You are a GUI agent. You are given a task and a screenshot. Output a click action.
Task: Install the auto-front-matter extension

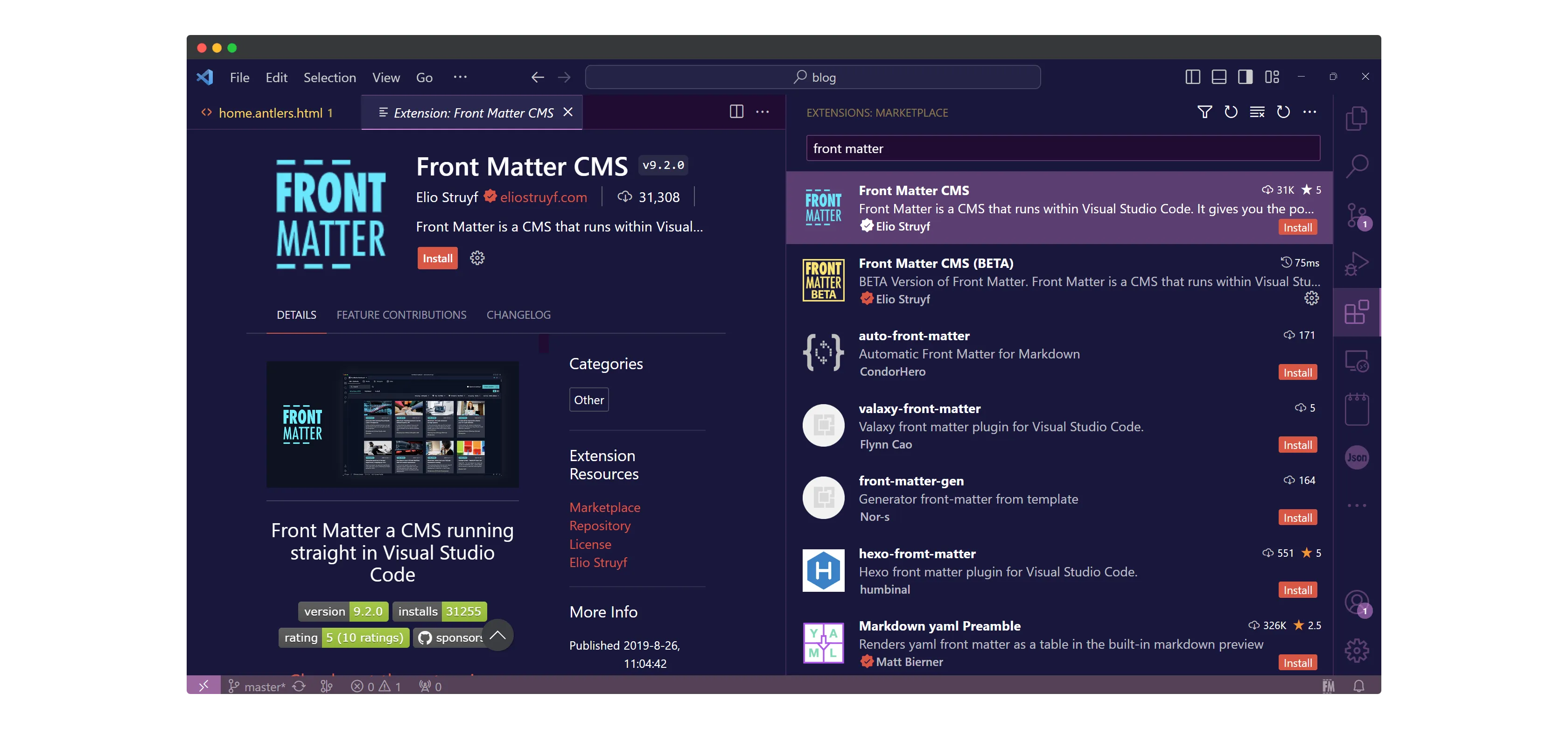1297,372
